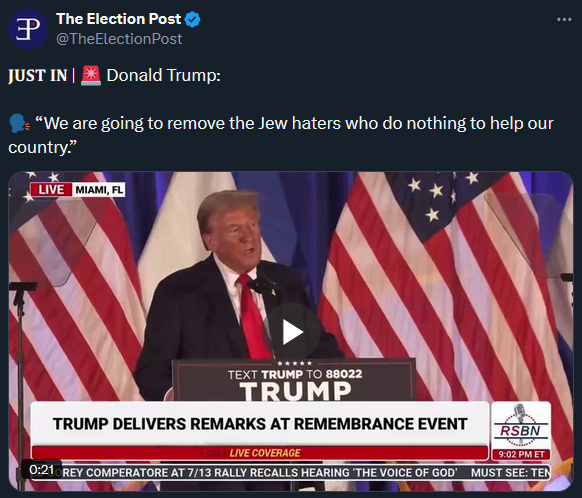Click the red LIVE badge in video
The image size is (582, 498).
[x=51, y=190]
